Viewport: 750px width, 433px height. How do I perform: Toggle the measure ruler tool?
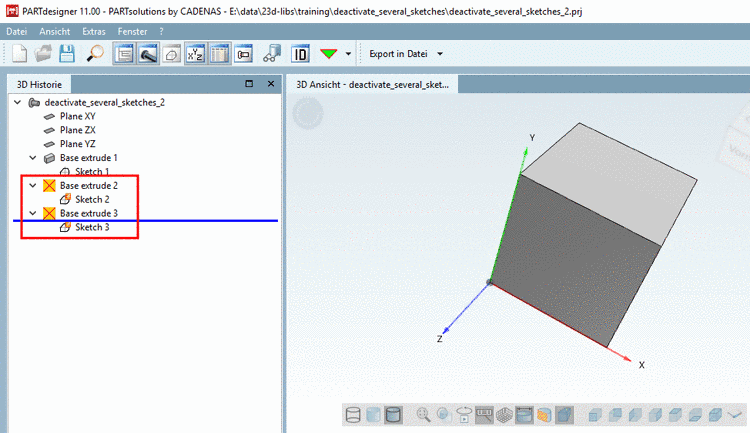(x=484, y=415)
